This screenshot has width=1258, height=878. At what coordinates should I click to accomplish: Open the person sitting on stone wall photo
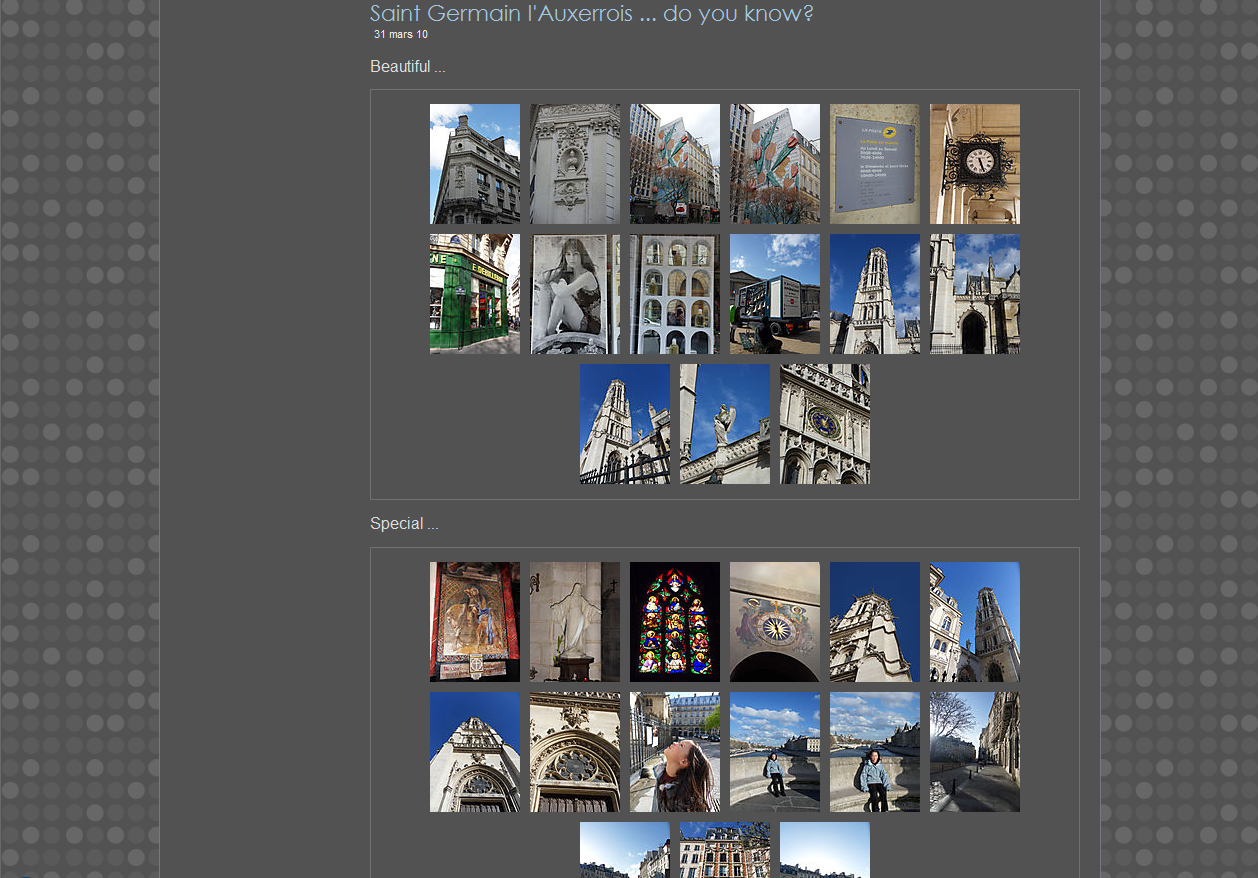[774, 752]
